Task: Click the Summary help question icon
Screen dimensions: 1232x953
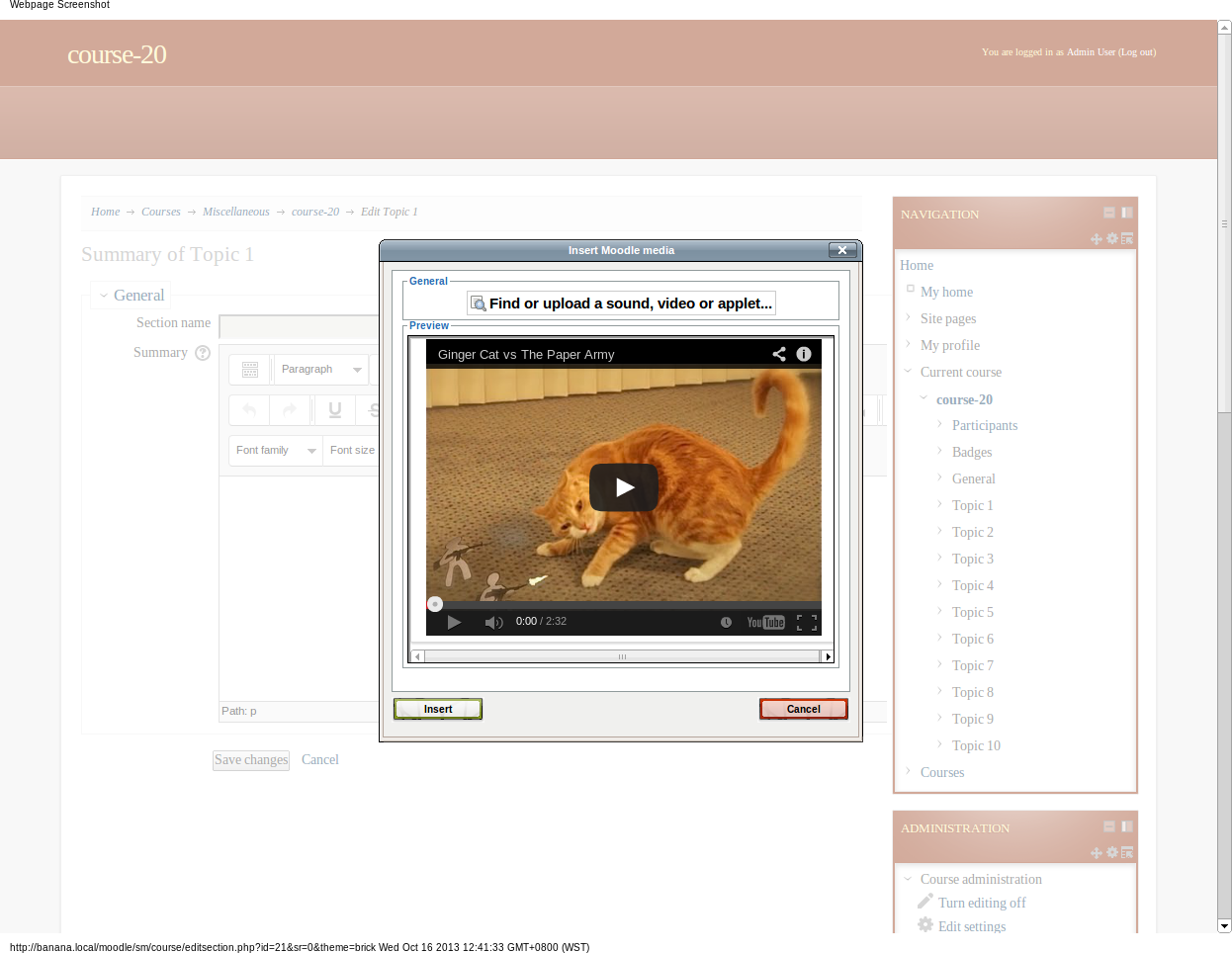Action: (x=203, y=353)
